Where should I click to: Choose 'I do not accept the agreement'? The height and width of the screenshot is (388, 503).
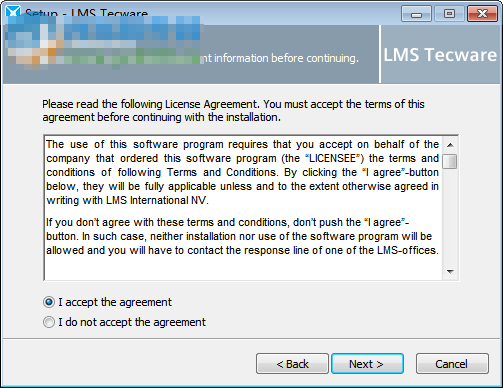pos(49,322)
